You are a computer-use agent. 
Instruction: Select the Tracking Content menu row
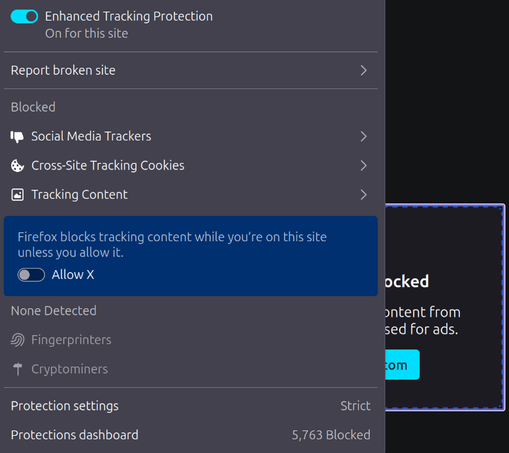click(x=191, y=195)
